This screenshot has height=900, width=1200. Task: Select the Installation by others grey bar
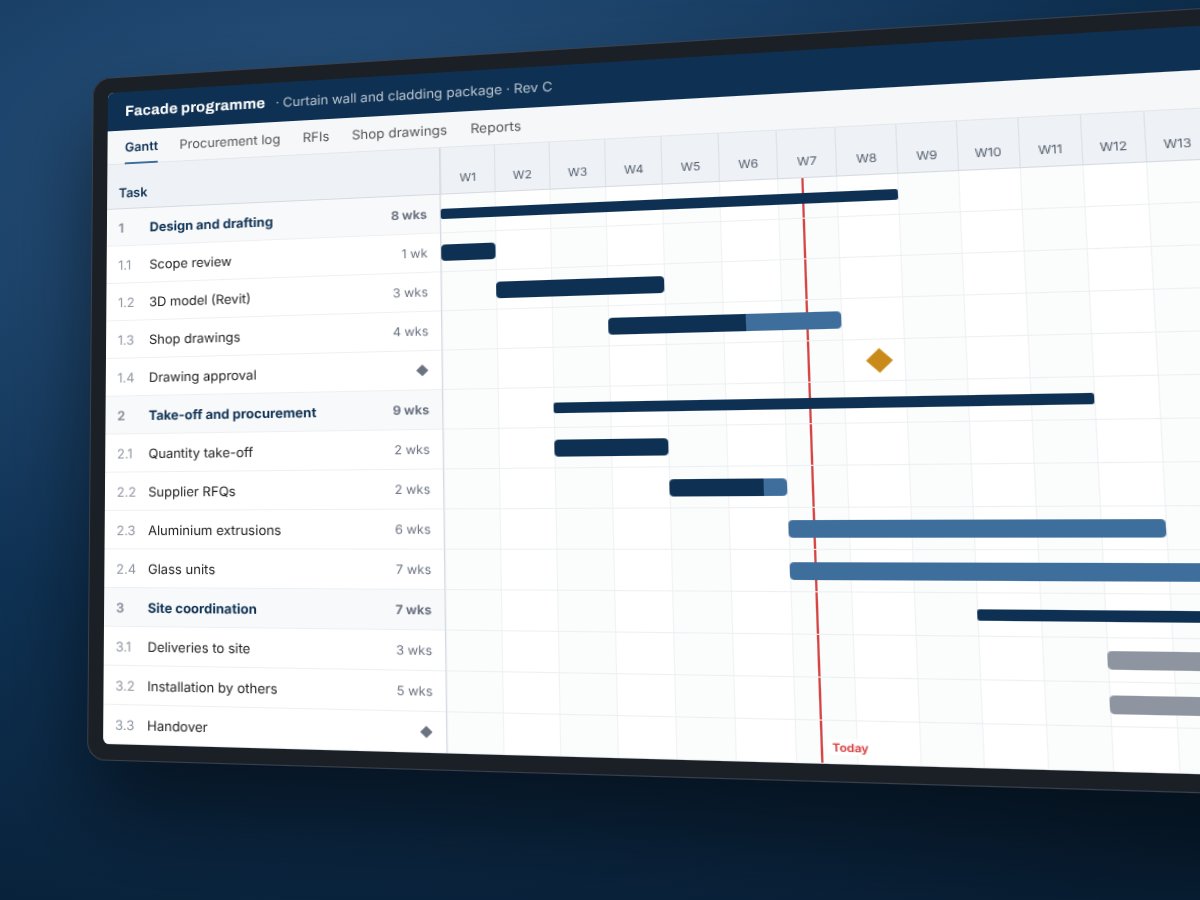(x=1155, y=706)
